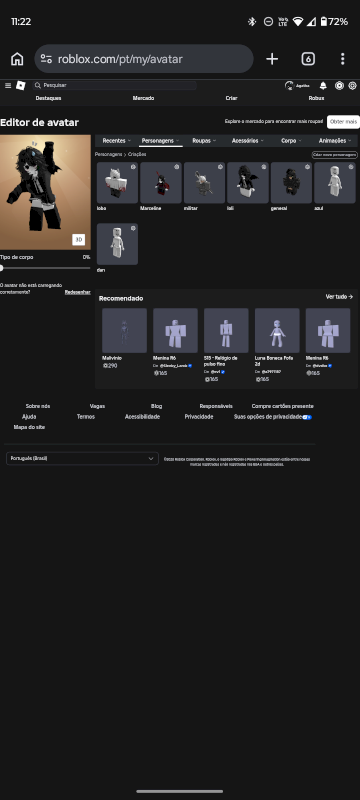Viewport: 360px width, 800px height.
Task: Expand the Roupas dropdown tab
Action: [x=204, y=140]
